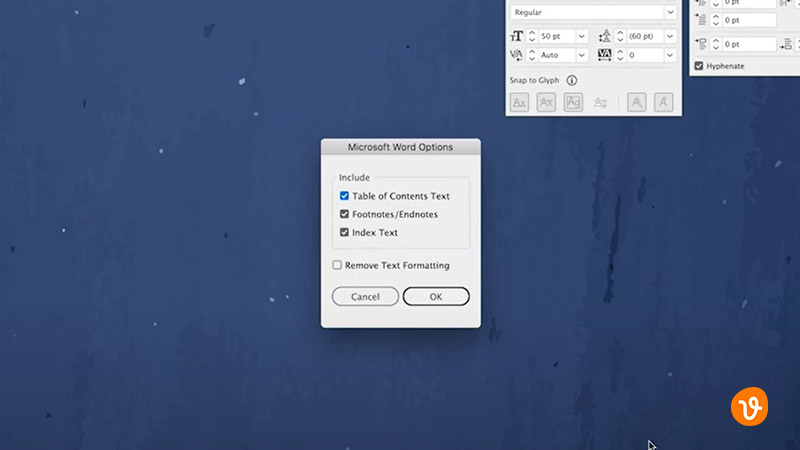Disable Index Text inclusion
800x450 pixels.
tap(344, 233)
